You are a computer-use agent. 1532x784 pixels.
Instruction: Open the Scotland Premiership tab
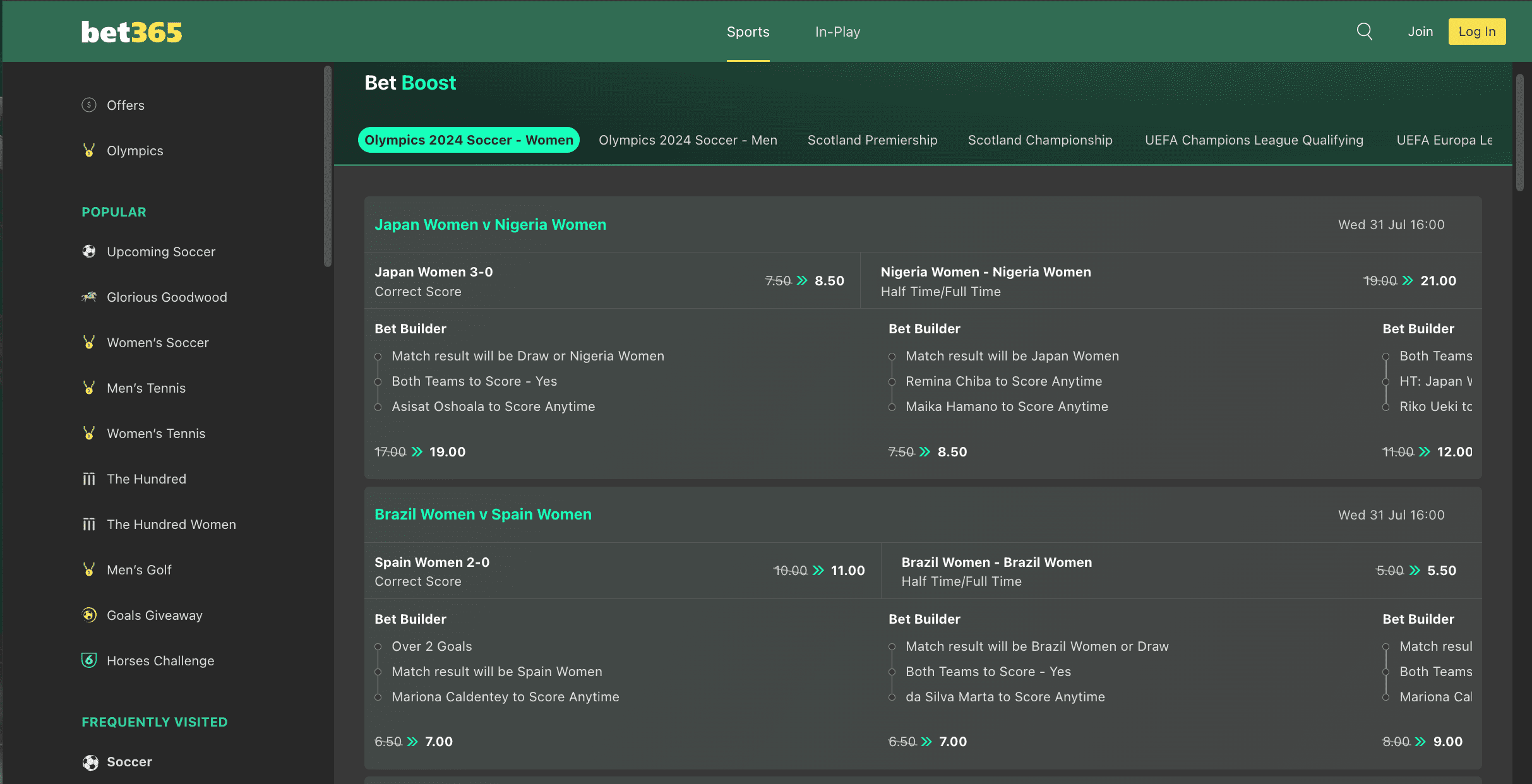tap(872, 140)
